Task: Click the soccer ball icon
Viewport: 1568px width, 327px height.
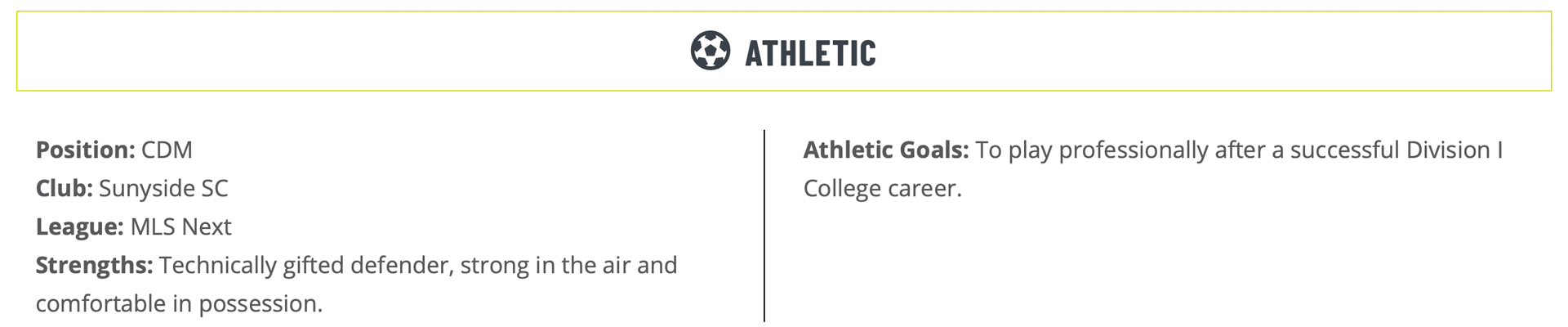Action: (710, 51)
